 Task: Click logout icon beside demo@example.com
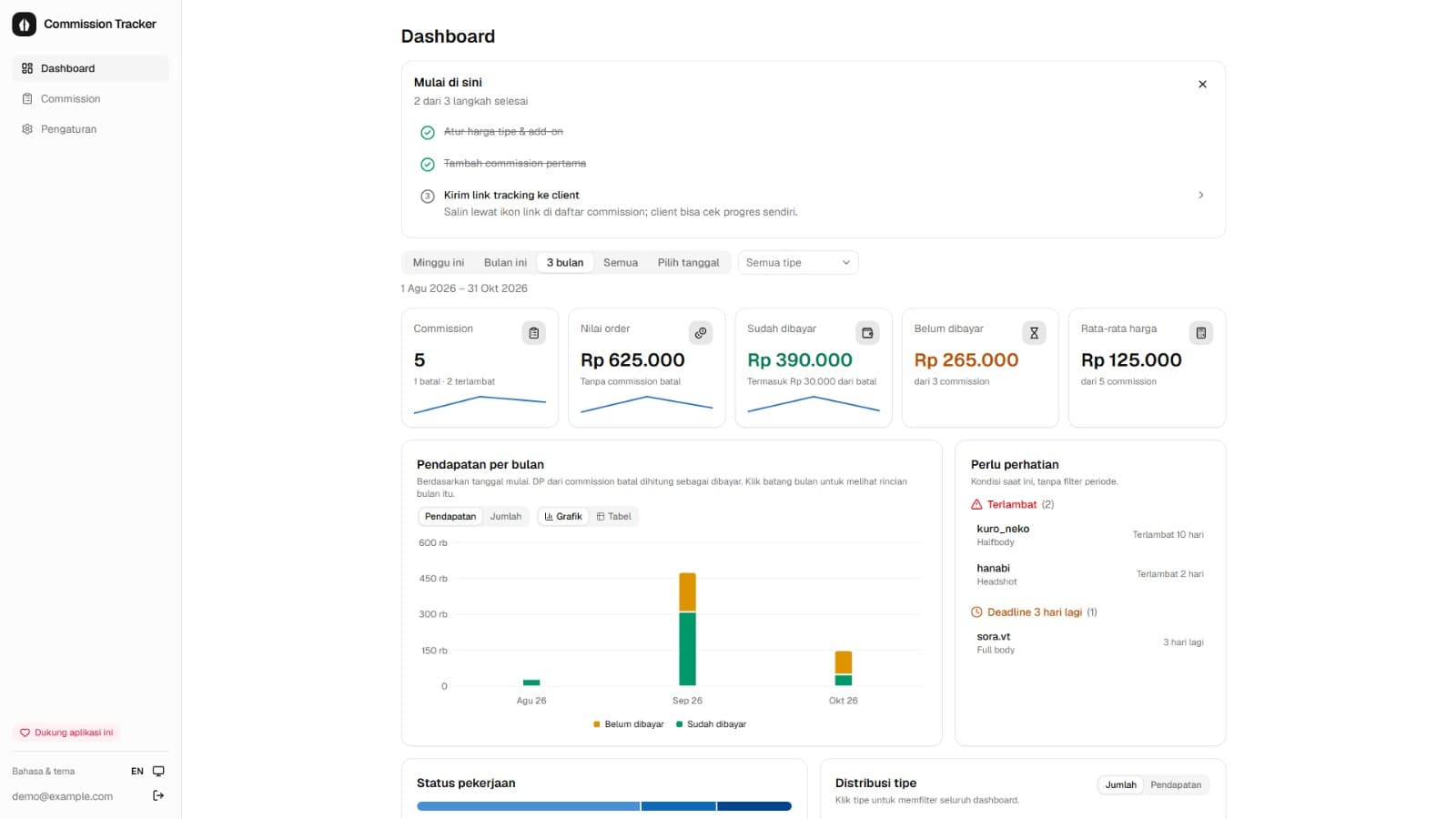tap(158, 795)
